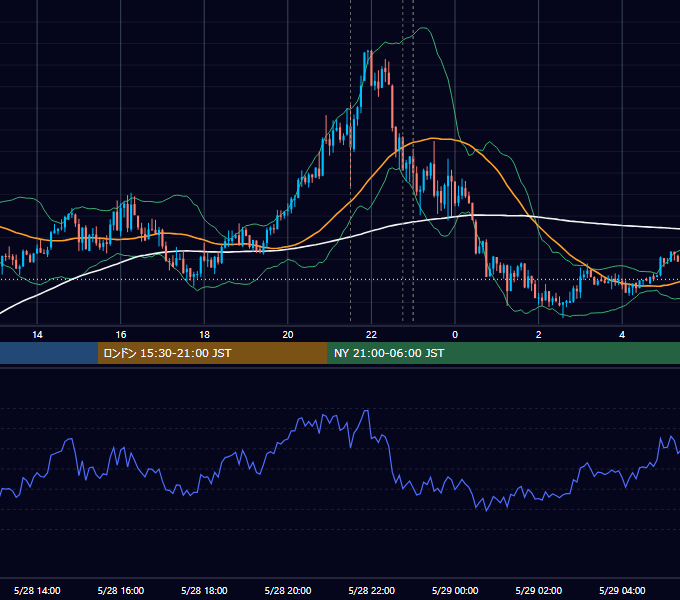Click the '5/28 22:00' label on indicator axis
The height and width of the screenshot is (600, 680).
(371, 591)
